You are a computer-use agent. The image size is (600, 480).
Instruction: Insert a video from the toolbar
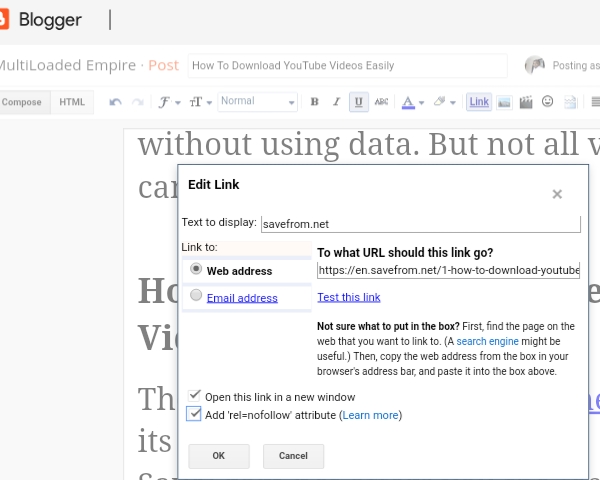526,102
